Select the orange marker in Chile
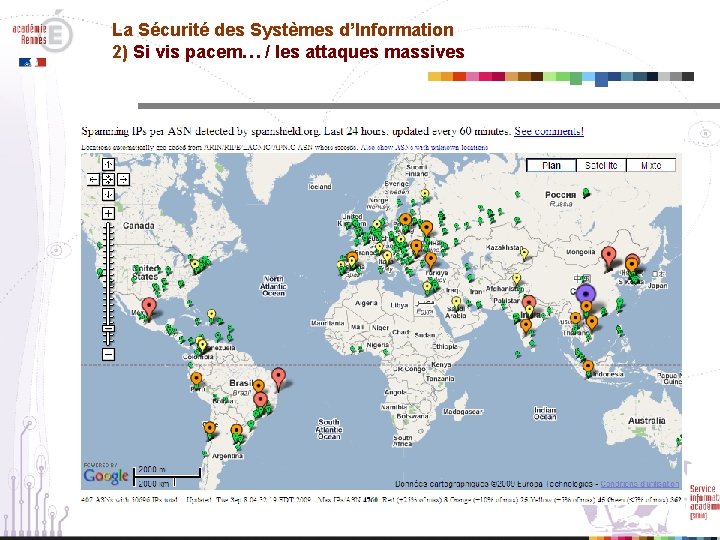Viewport: 720px width, 540px height. point(209,428)
